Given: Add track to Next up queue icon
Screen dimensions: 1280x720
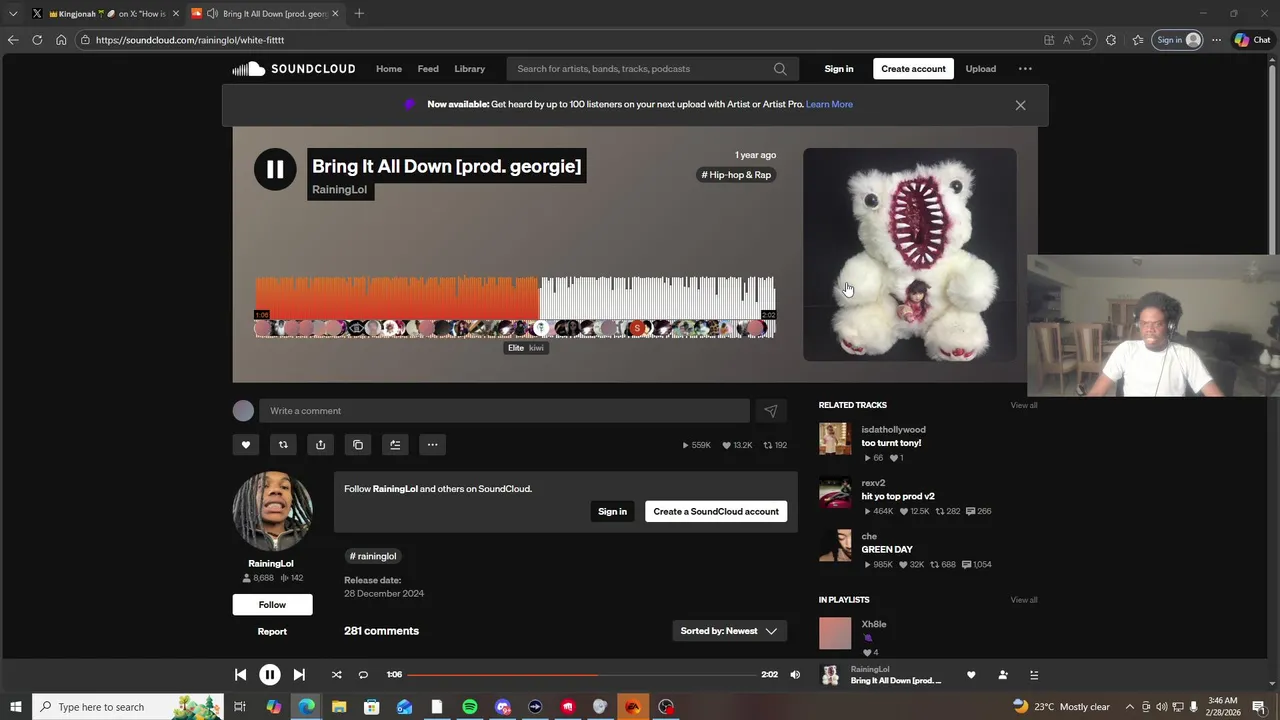Looking at the screenshot, I should tap(395, 445).
